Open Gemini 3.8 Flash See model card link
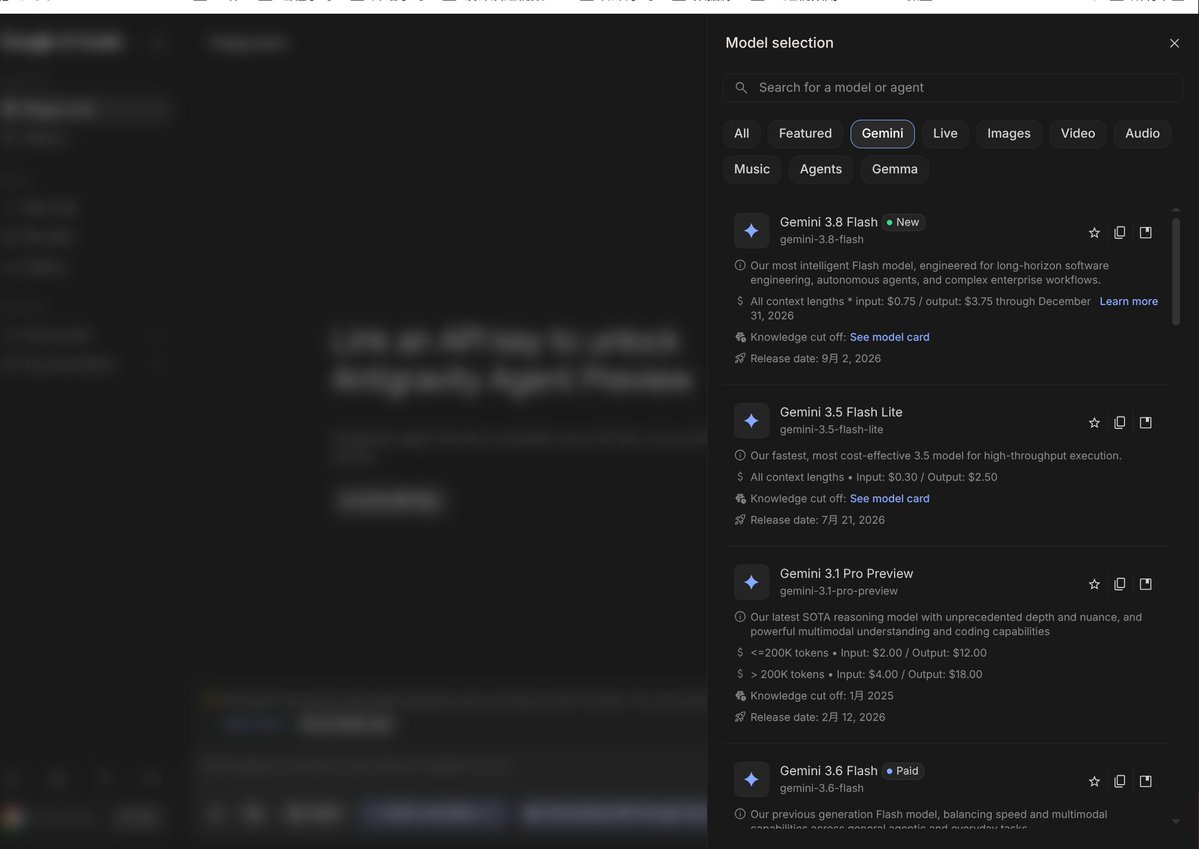 [x=889, y=337]
